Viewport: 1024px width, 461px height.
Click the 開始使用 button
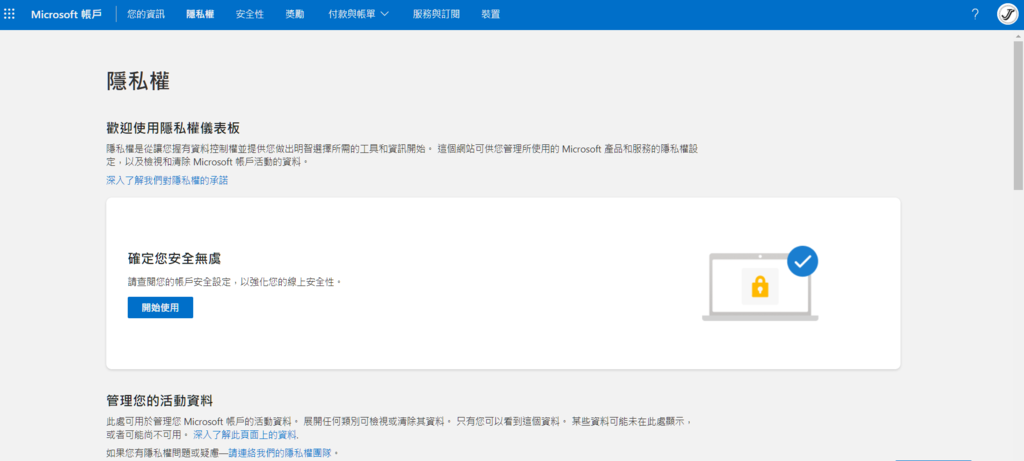coord(160,308)
